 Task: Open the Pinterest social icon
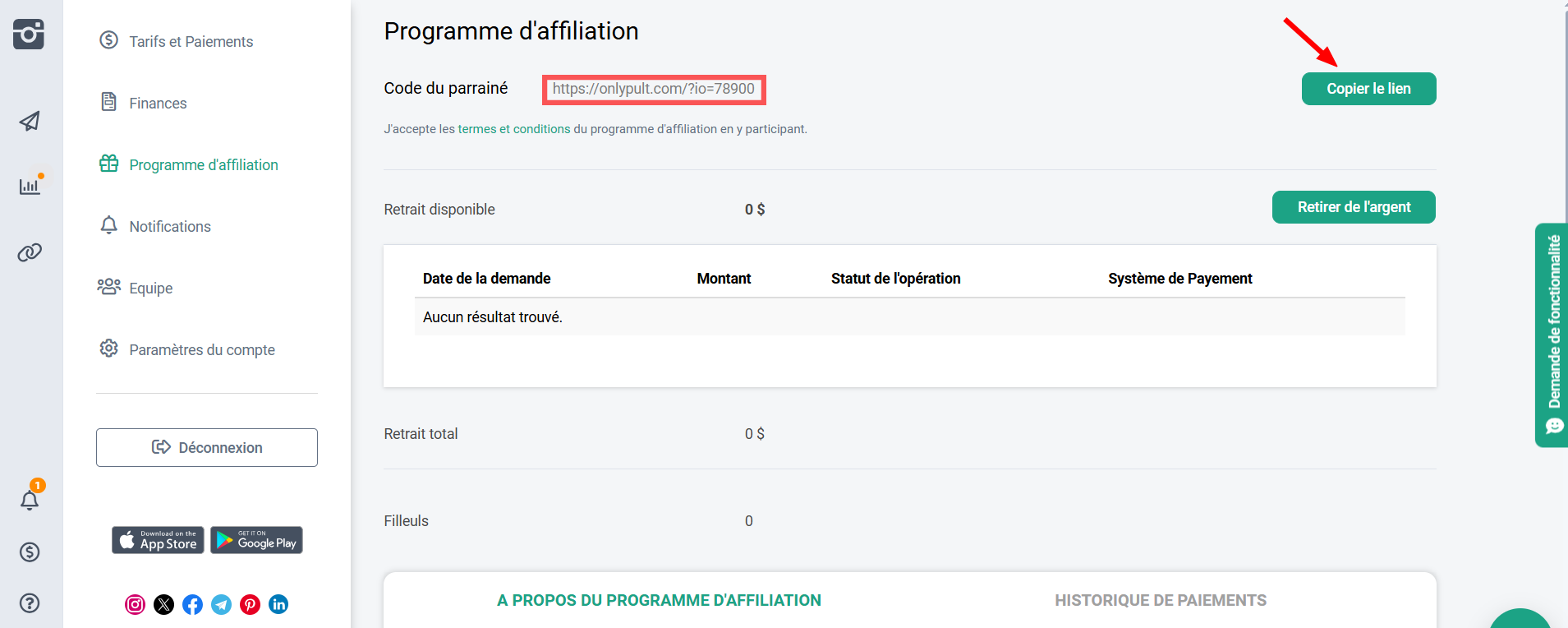(x=250, y=605)
